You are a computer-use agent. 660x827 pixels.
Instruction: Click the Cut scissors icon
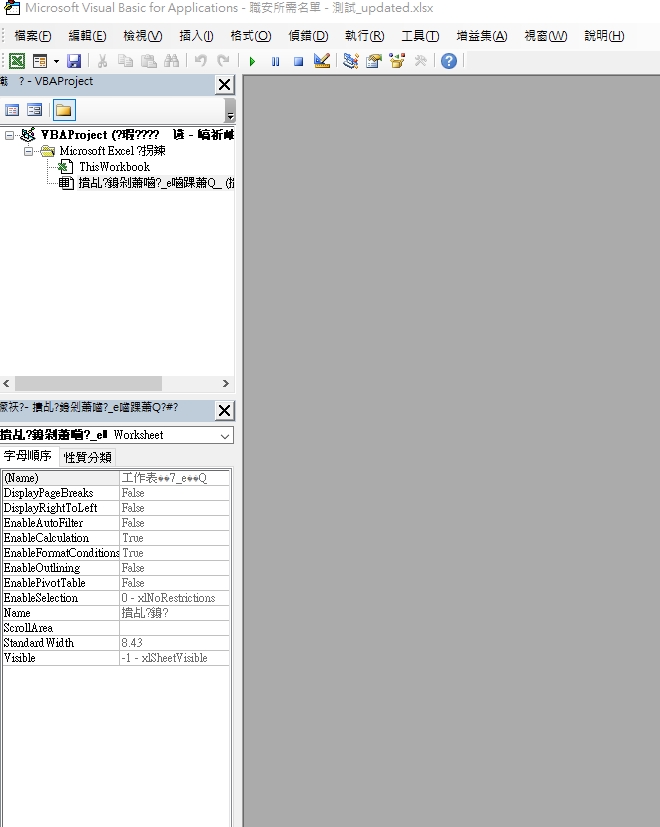tap(102, 61)
